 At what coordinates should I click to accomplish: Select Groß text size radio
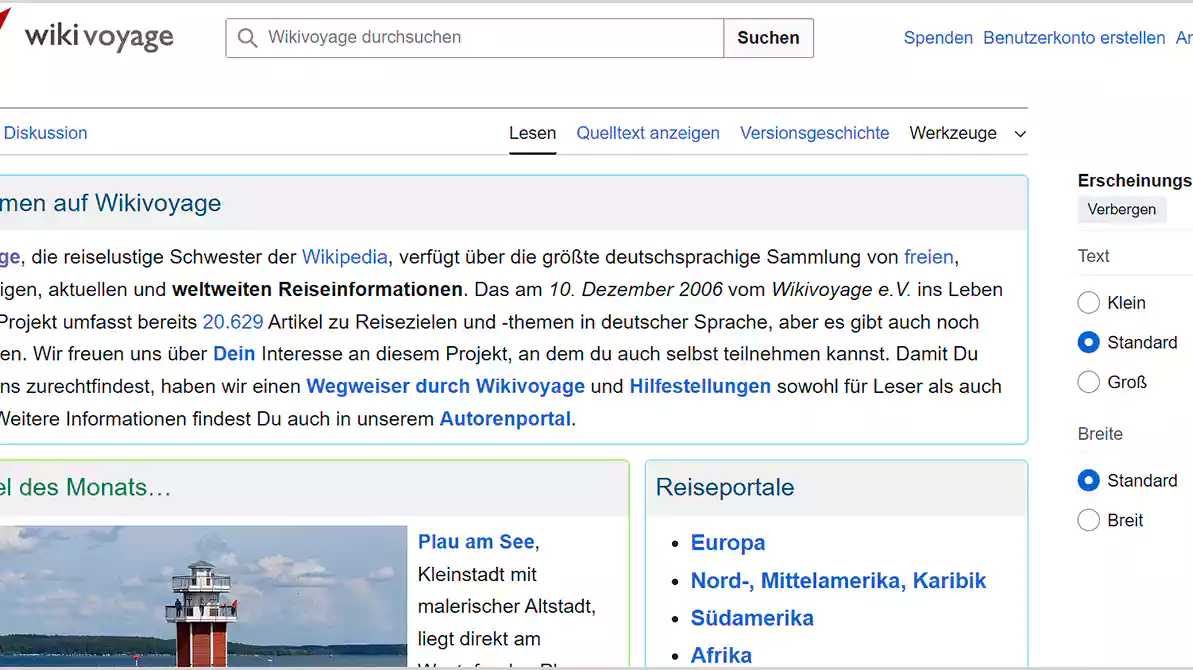pyautogui.click(x=1089, y=382)
